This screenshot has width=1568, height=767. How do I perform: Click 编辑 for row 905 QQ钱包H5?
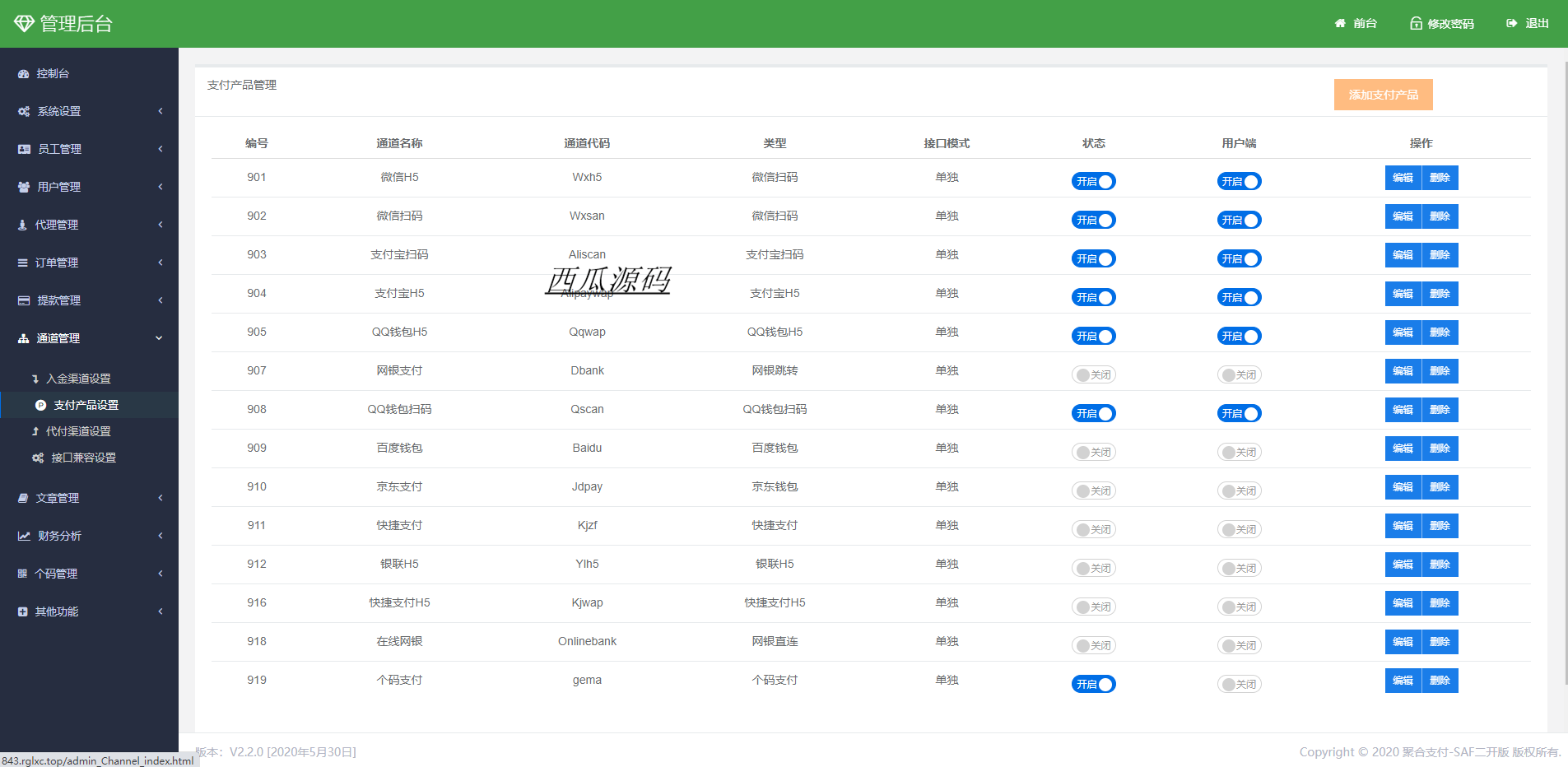[1403, 332]
